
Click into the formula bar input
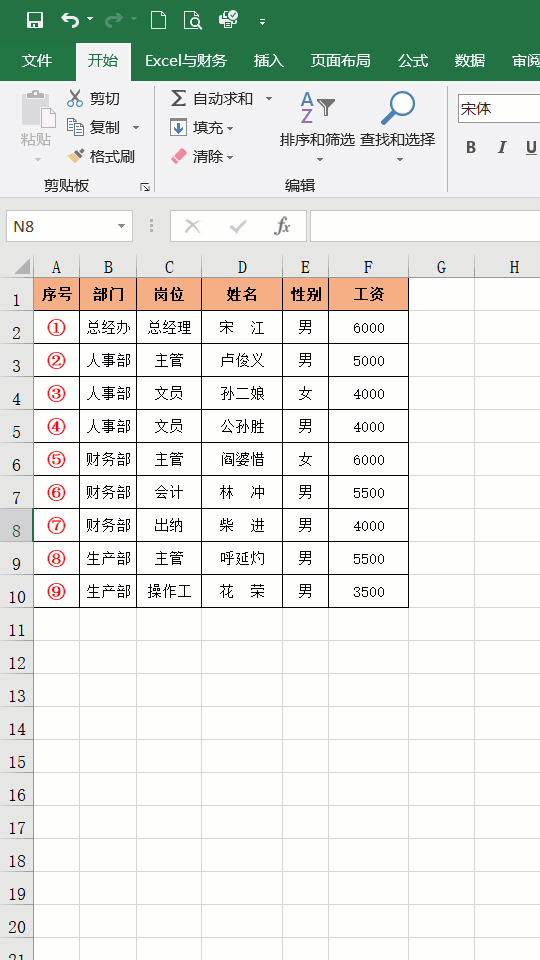pos(425,227)
